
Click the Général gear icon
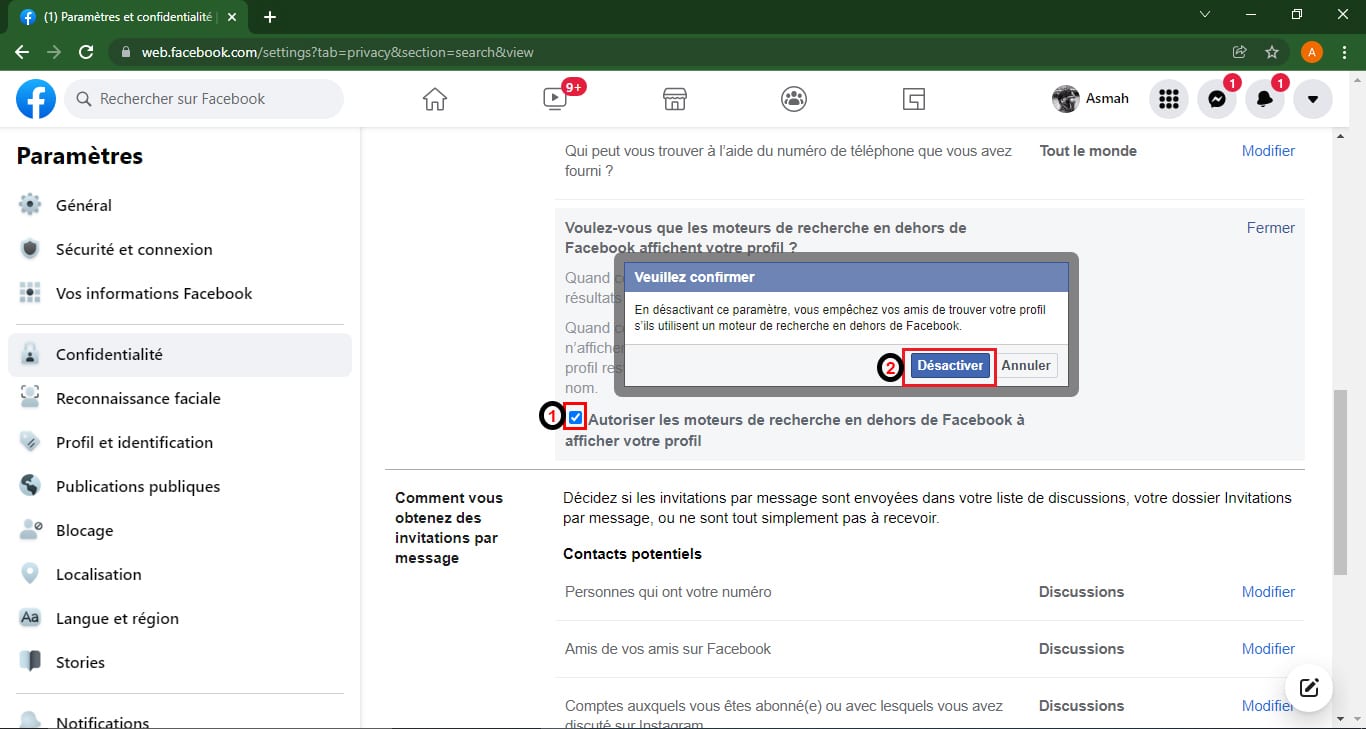pyautogui.click(x=30, y=205)
